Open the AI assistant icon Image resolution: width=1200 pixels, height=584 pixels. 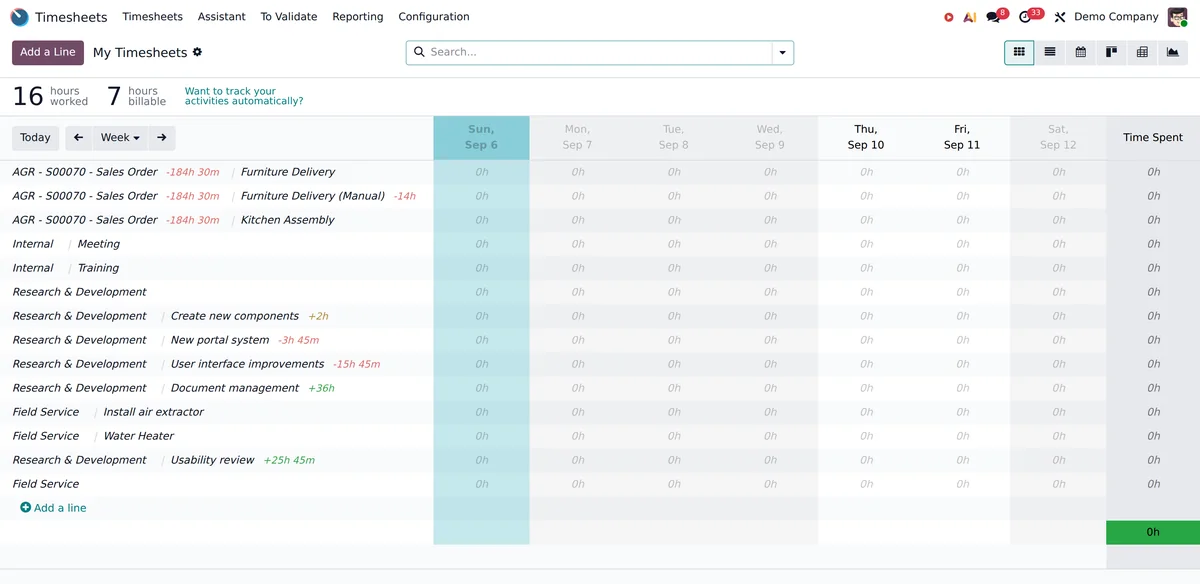click(970, 17)
